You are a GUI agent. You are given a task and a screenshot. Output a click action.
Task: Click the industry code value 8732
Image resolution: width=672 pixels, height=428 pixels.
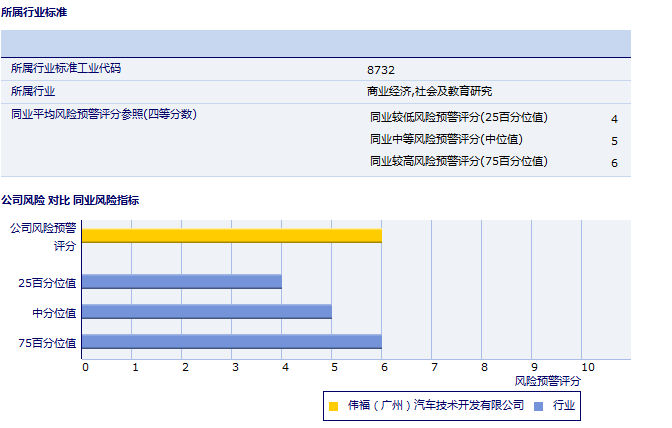pyautogui.click(x=381, y=70)
